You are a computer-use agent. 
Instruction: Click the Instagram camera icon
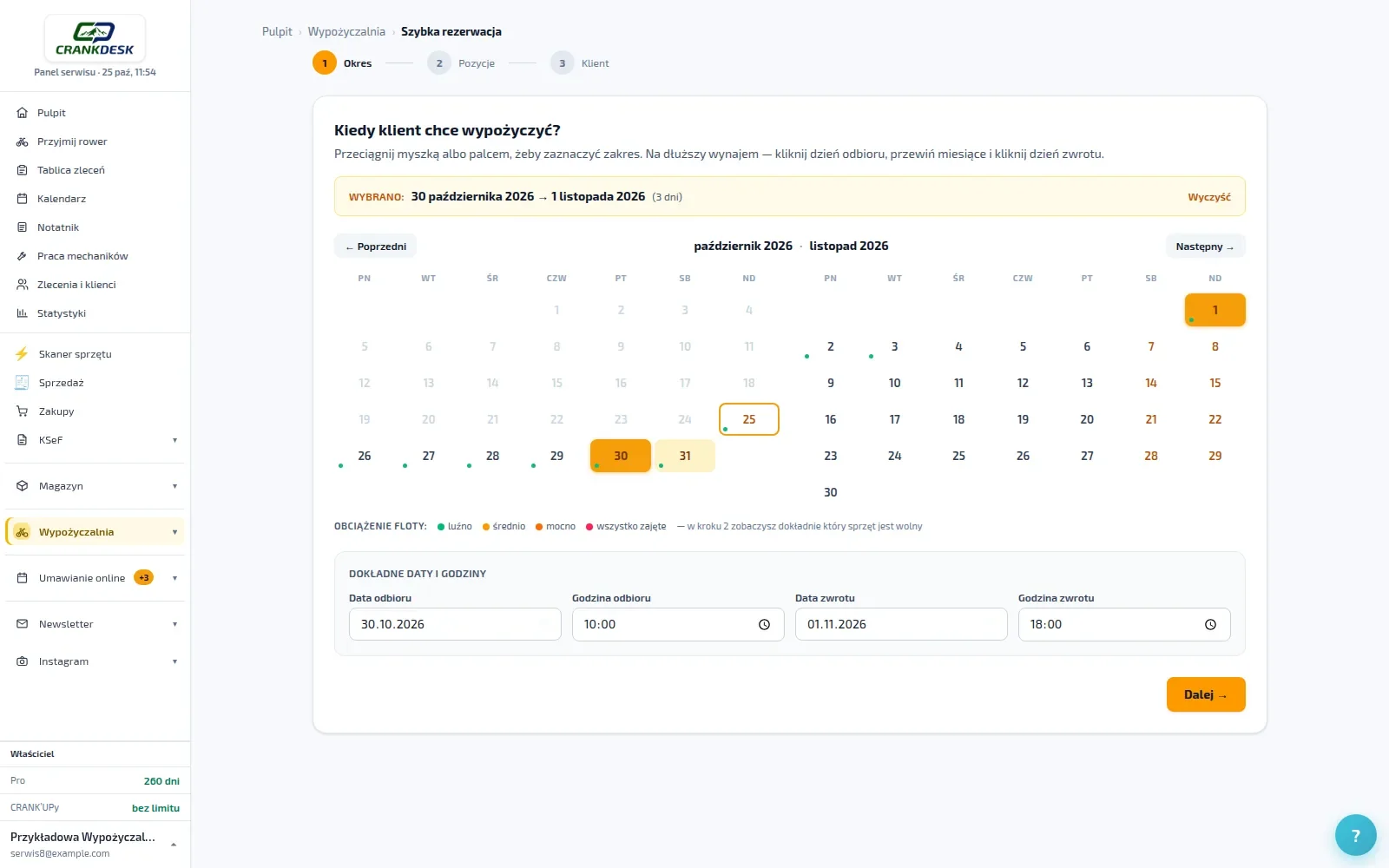pos(23,661)
